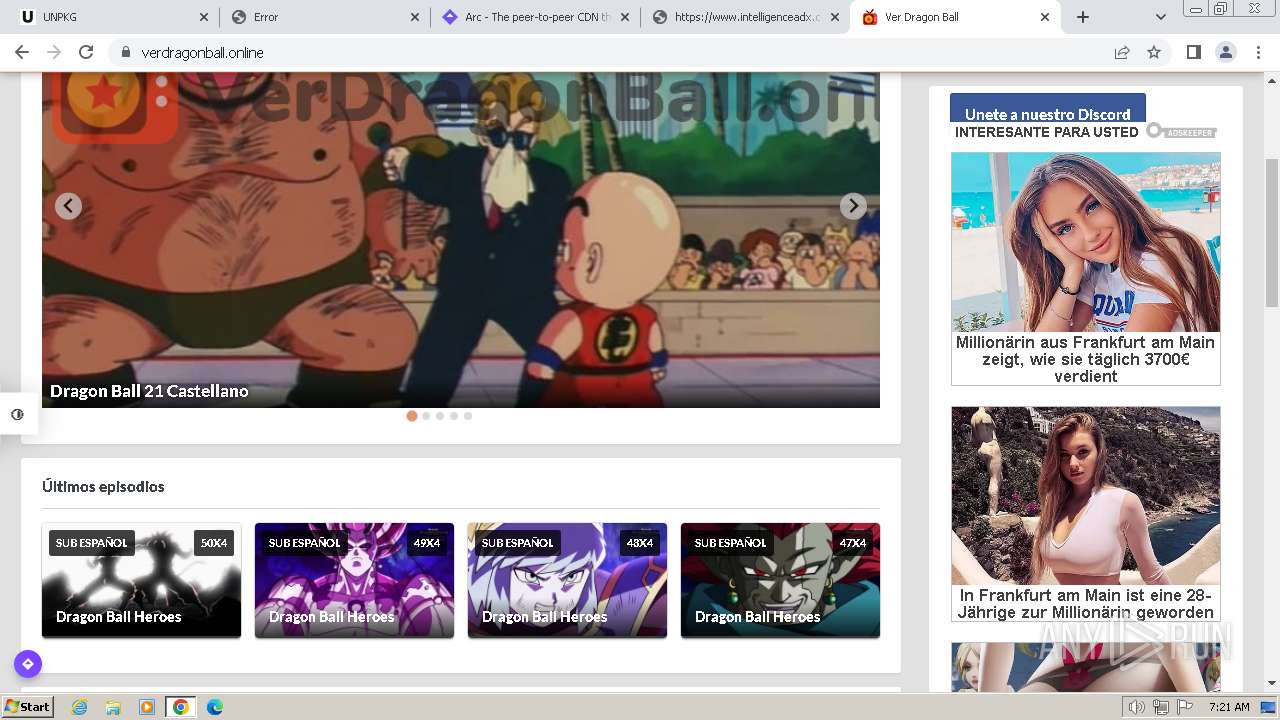This screenshot has height=720, width=1280.
Task: Close the UNPKG tab
Action: [204, 17]
